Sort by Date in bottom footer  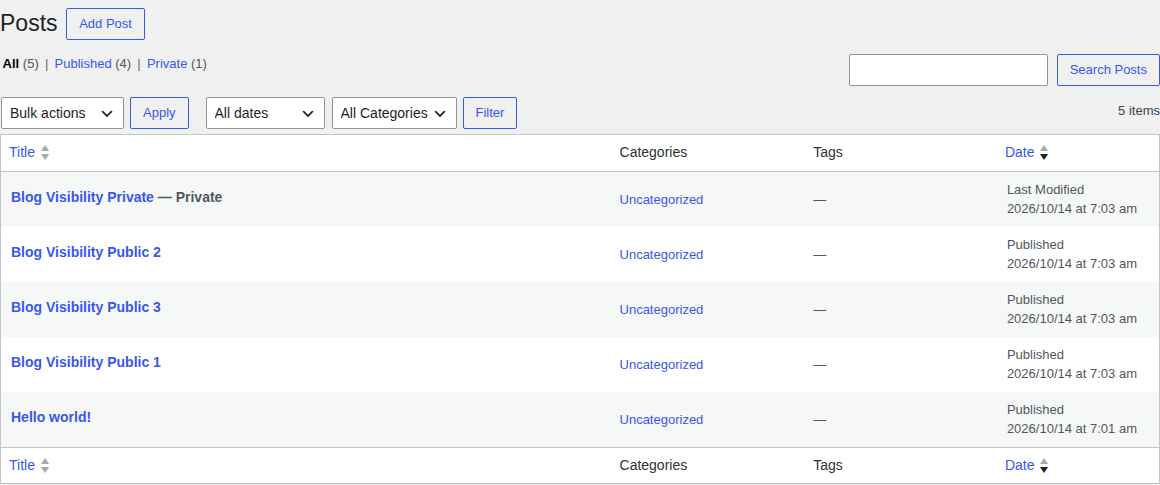point(1019,465)
